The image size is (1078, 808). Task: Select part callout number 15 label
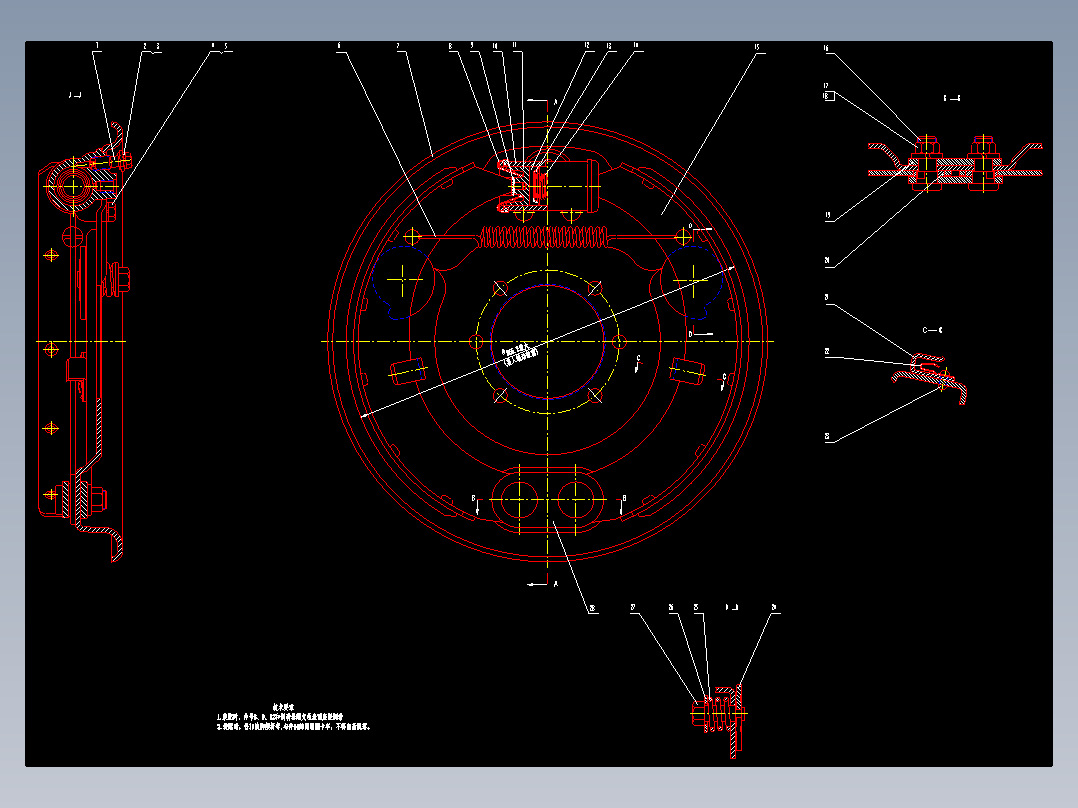(x=757, y=47)
